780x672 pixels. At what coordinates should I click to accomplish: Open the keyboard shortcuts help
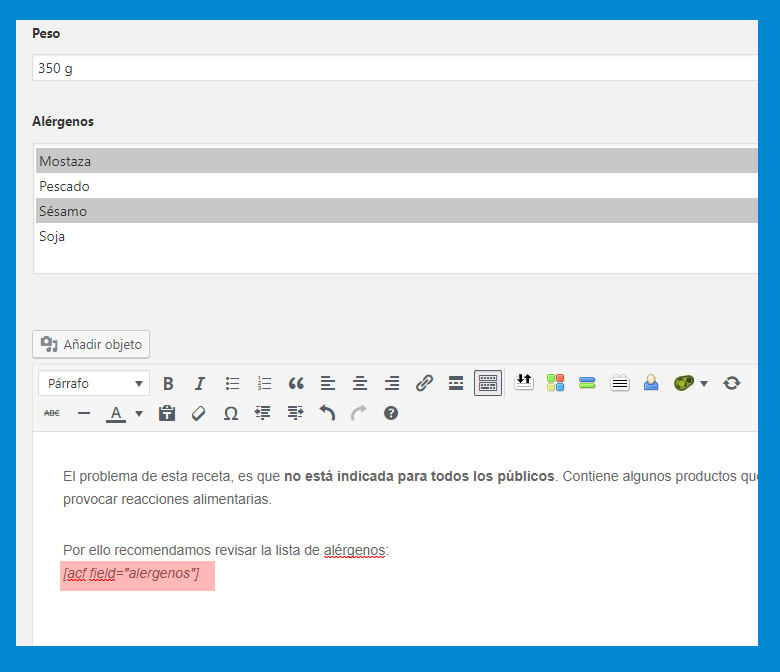[391, 413]
